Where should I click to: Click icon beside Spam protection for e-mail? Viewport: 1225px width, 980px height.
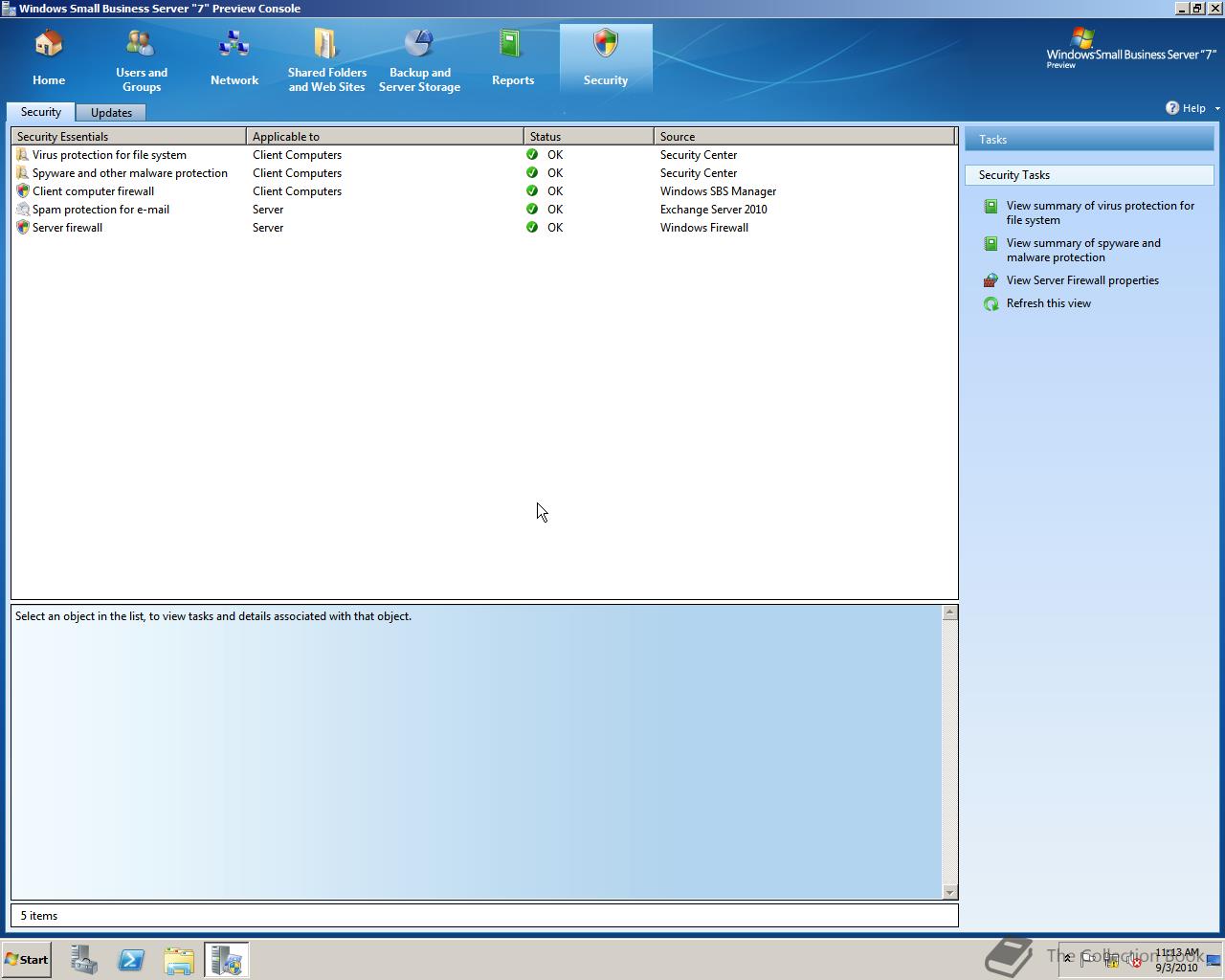[x=23, y=209]
